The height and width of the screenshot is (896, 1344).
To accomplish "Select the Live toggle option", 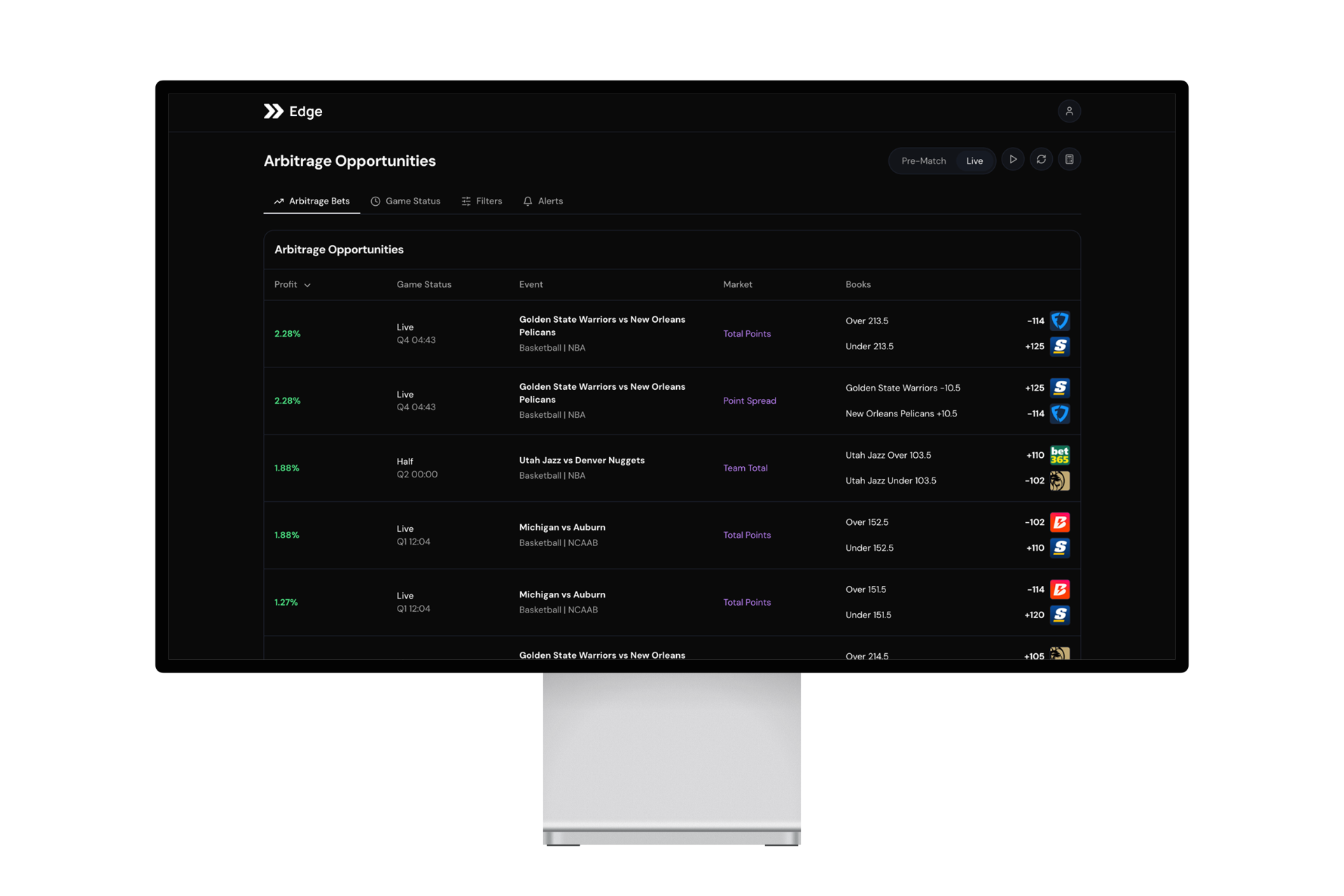I will point(974,161).
